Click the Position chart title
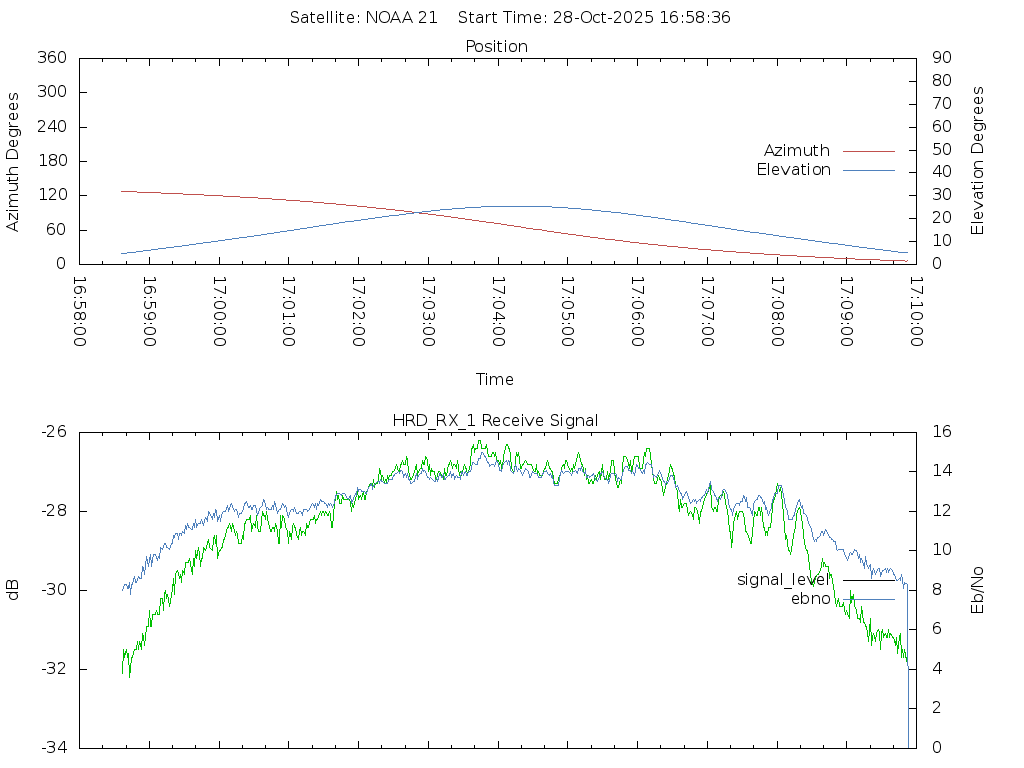The width and height of the screenshot is (1024, 768). tap(496, 47)
